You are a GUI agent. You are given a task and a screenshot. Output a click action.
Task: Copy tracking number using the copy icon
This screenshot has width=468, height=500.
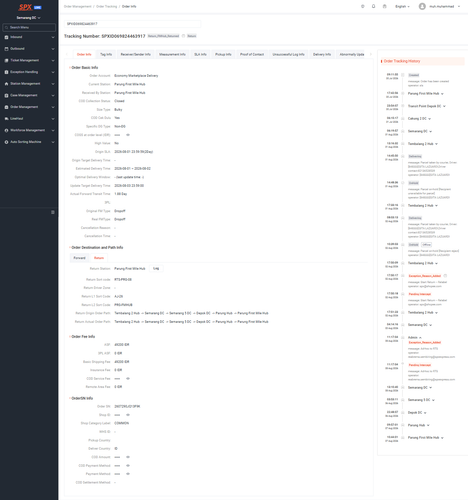[x=183, y=36]
